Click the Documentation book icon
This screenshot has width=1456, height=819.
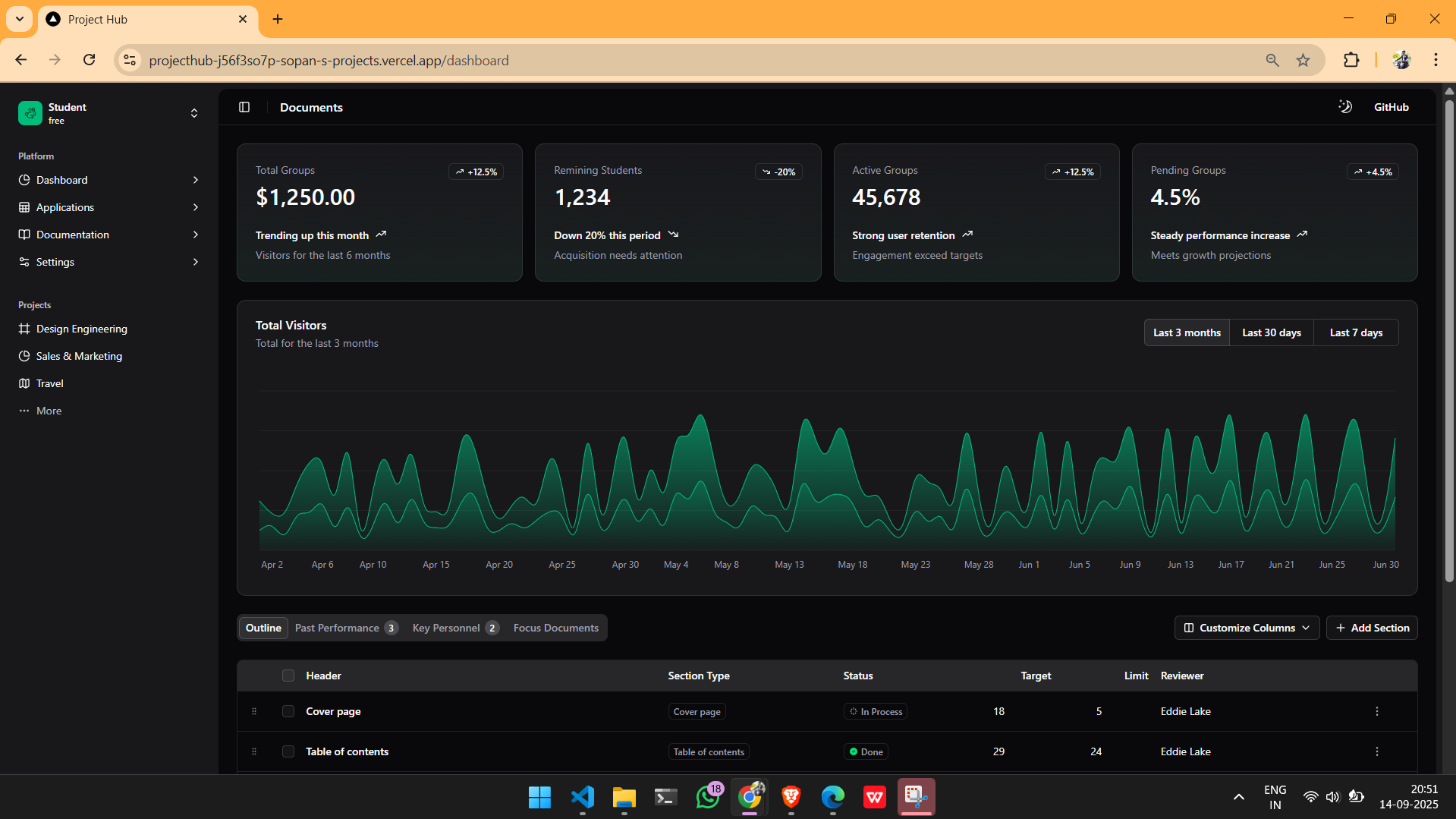pyautogui.click(x=24, y=235)
